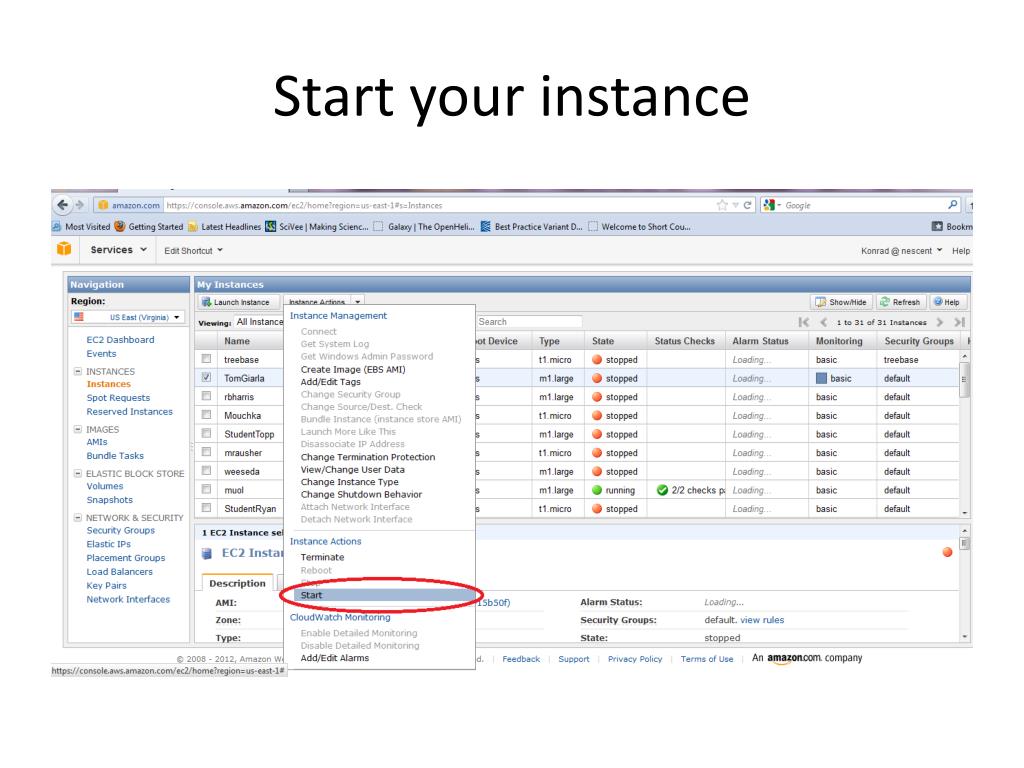Click the AWS orange cube logo
Screen dimensions: 1024x768
point(64,249)
